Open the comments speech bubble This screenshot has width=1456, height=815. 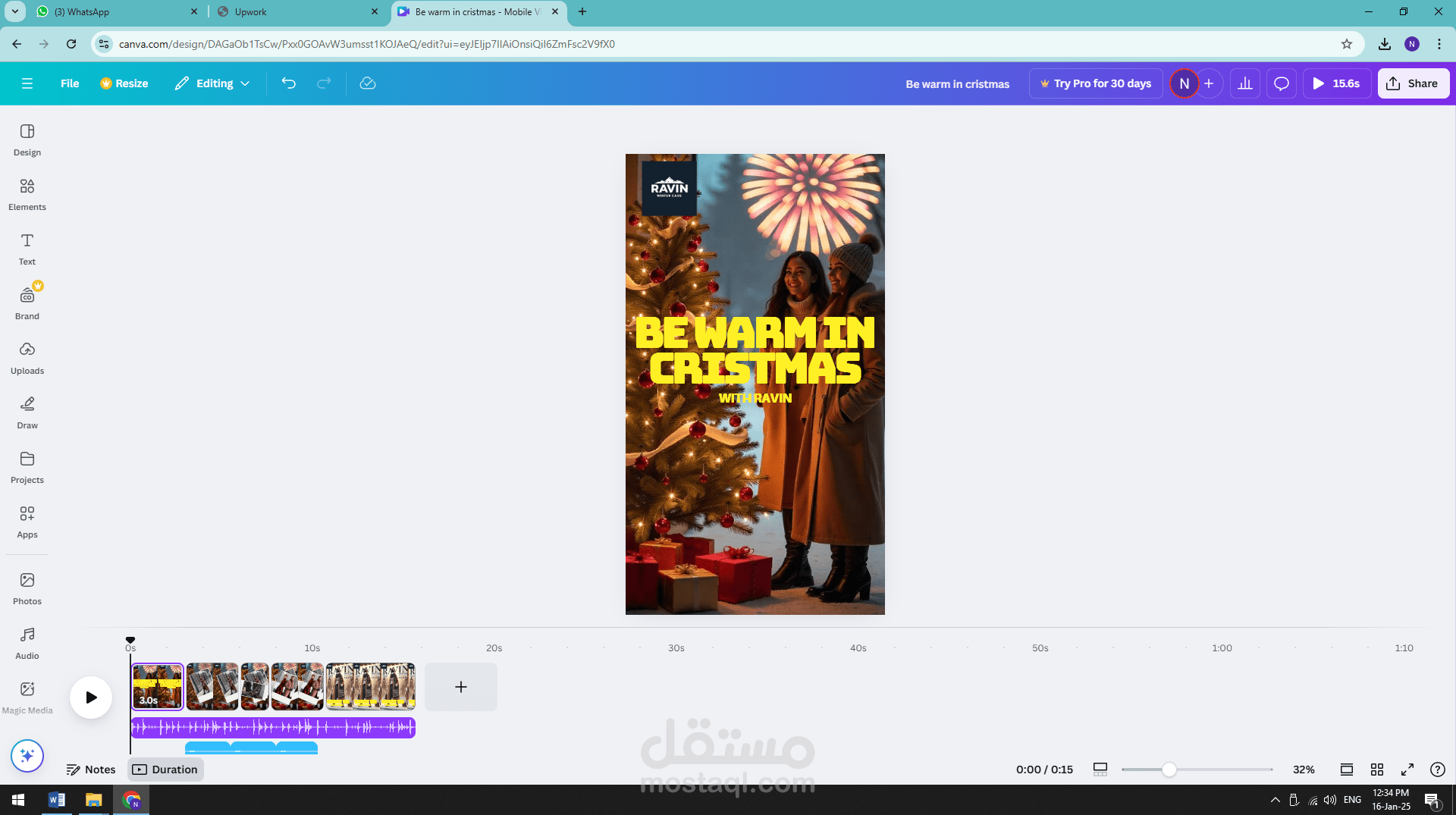pyautogui.click(x=1282, y=83)
